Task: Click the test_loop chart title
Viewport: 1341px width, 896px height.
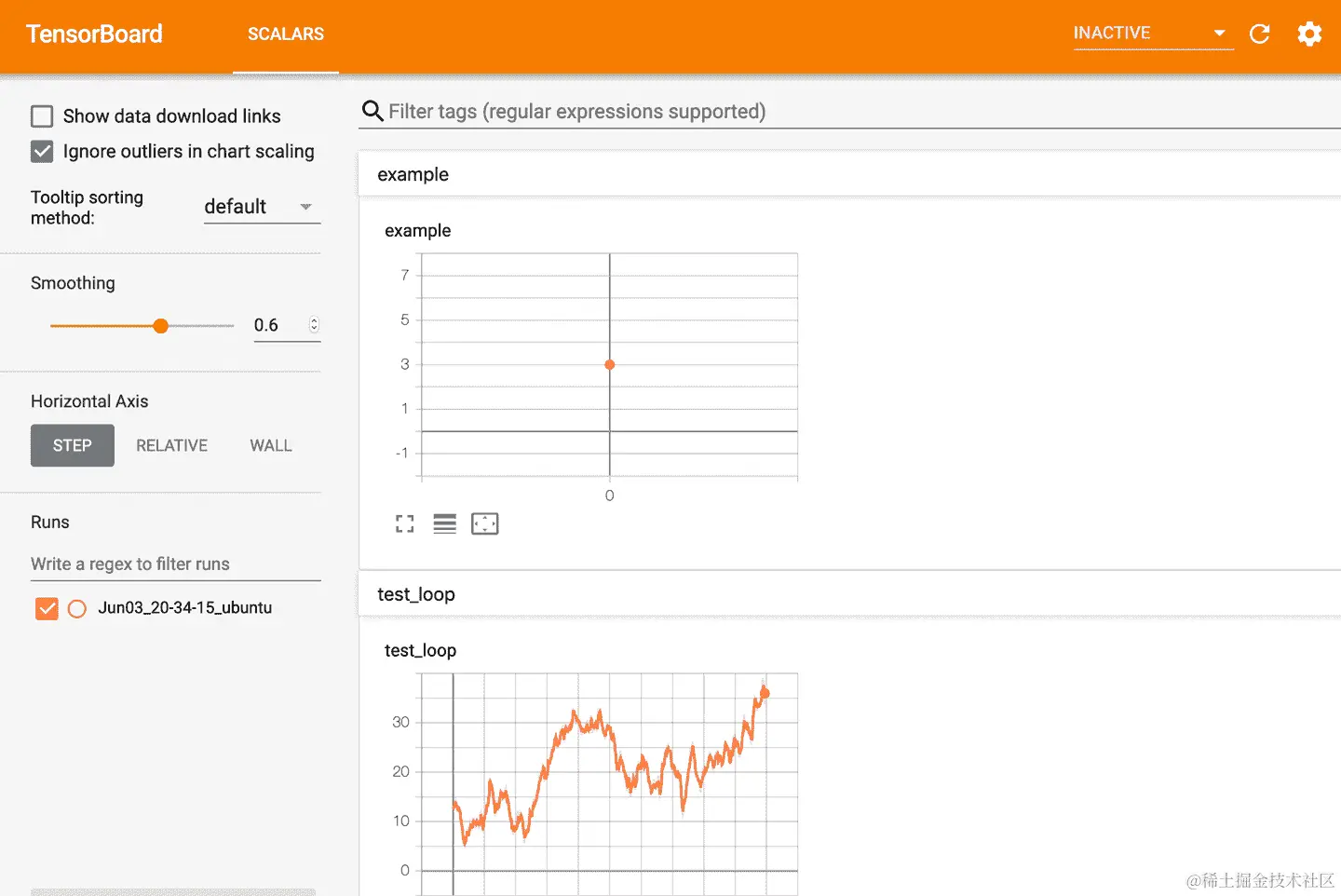Action: click(x=421, y=651)
